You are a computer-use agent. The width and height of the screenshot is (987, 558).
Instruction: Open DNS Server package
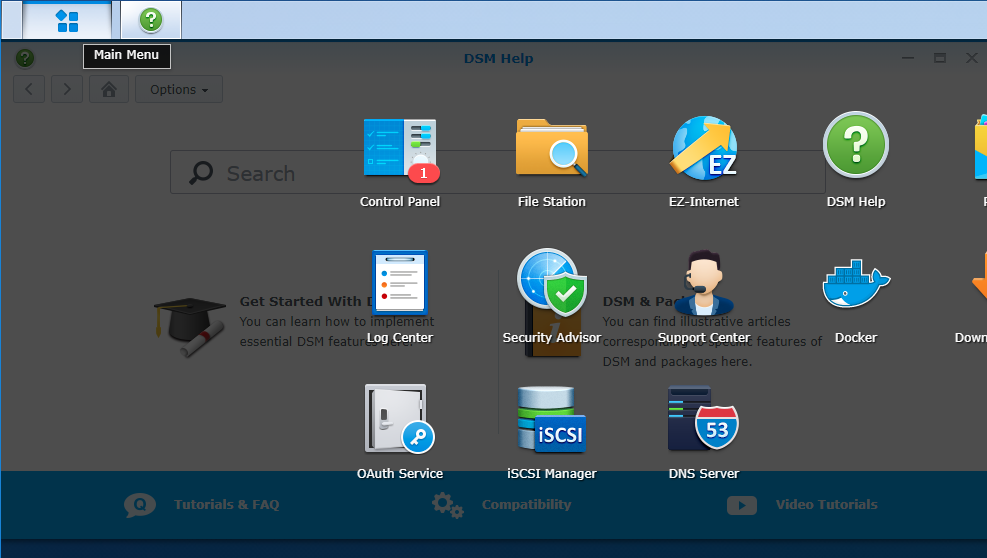(x=704, y=433)
